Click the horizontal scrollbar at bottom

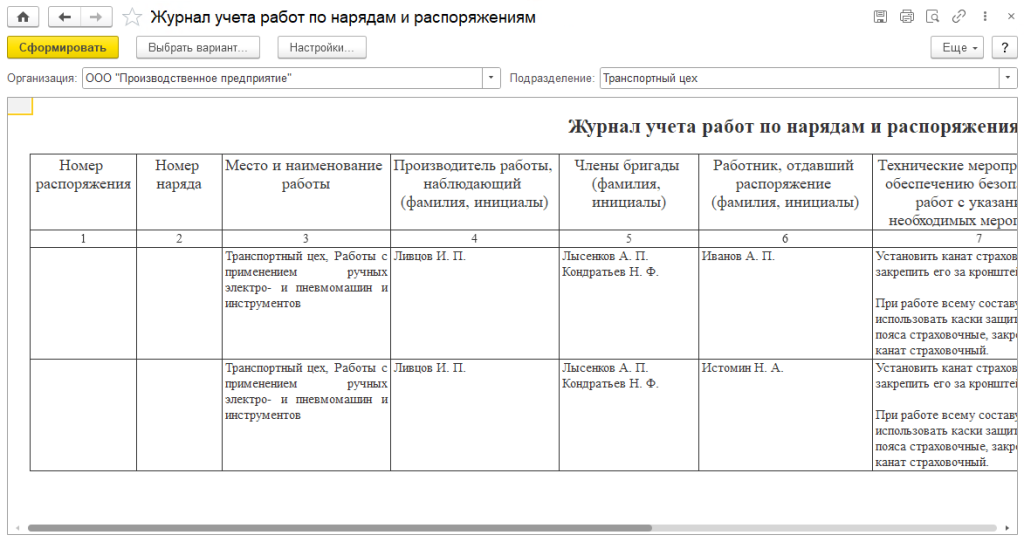pyautogui.click(x=340, y=527)
